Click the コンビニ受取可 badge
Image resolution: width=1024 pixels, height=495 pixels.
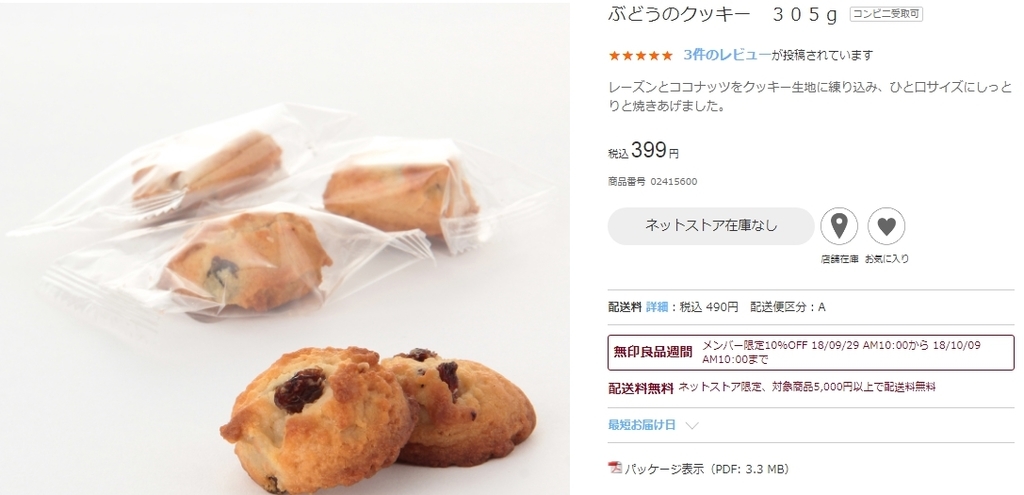886,14
